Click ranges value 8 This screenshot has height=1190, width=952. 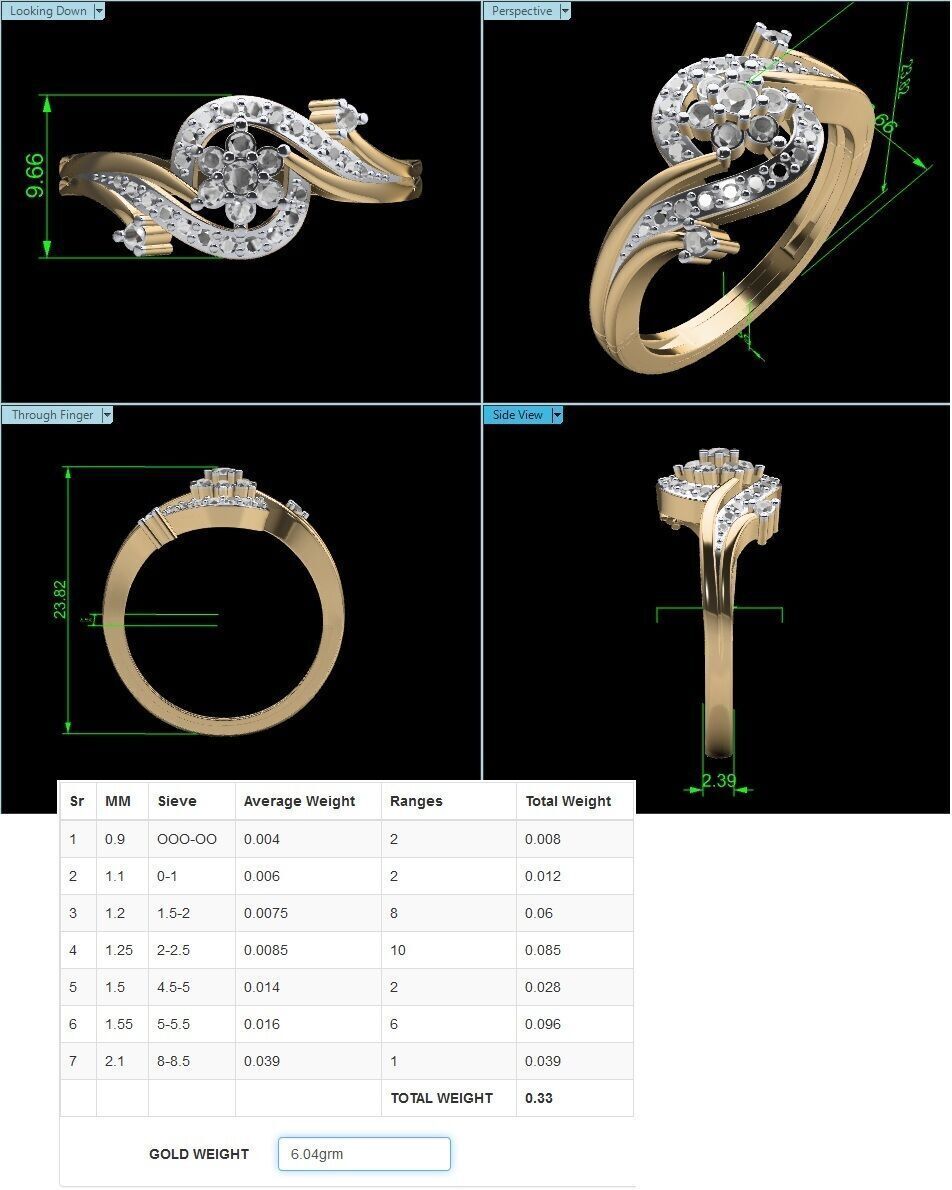coord(393,913)
